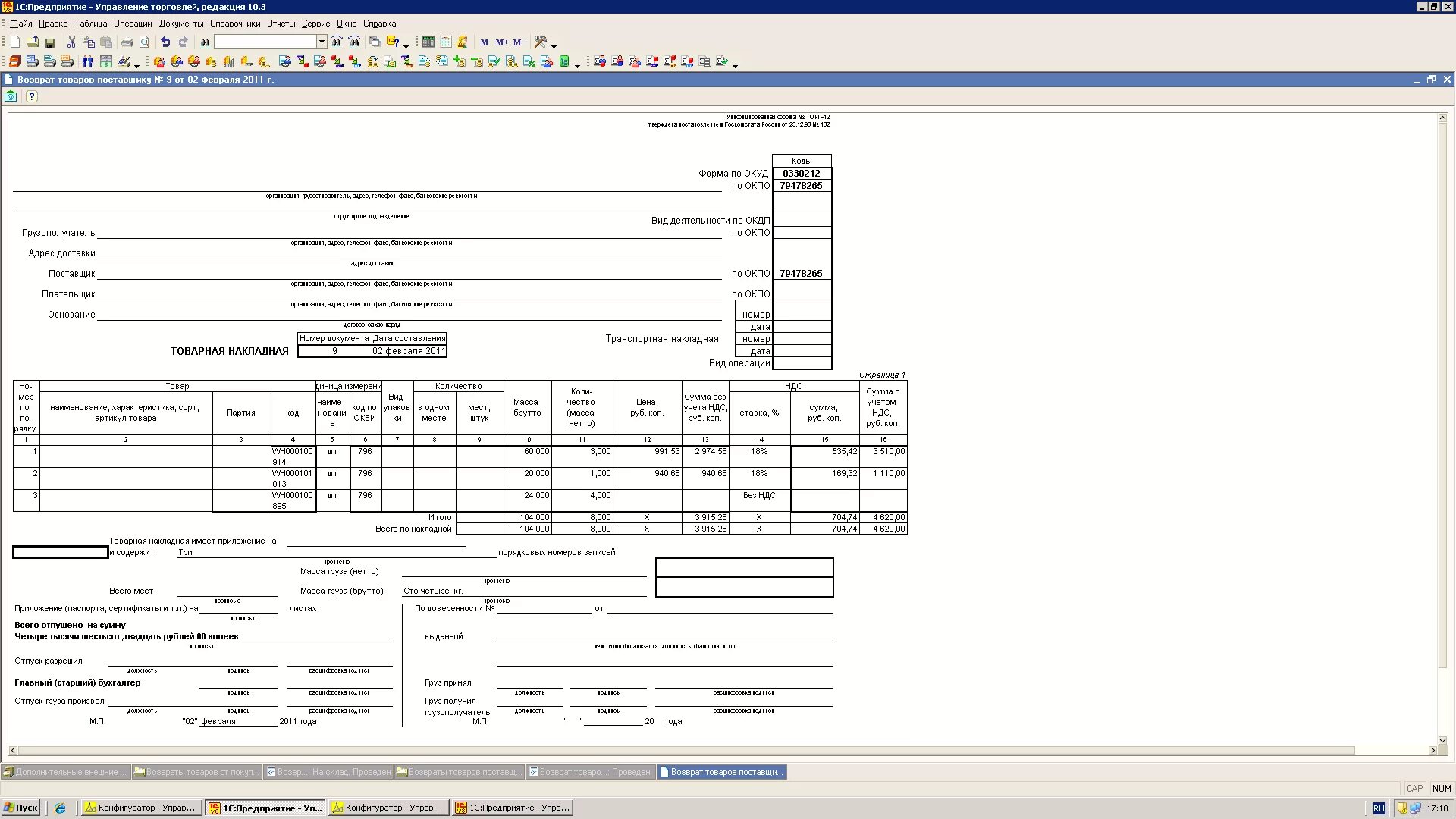Switch to 'Возвраты товаров от покуп...' tab
This screenshot has height=819, width=1456.
pyautogui.click(x=197, y=772)
